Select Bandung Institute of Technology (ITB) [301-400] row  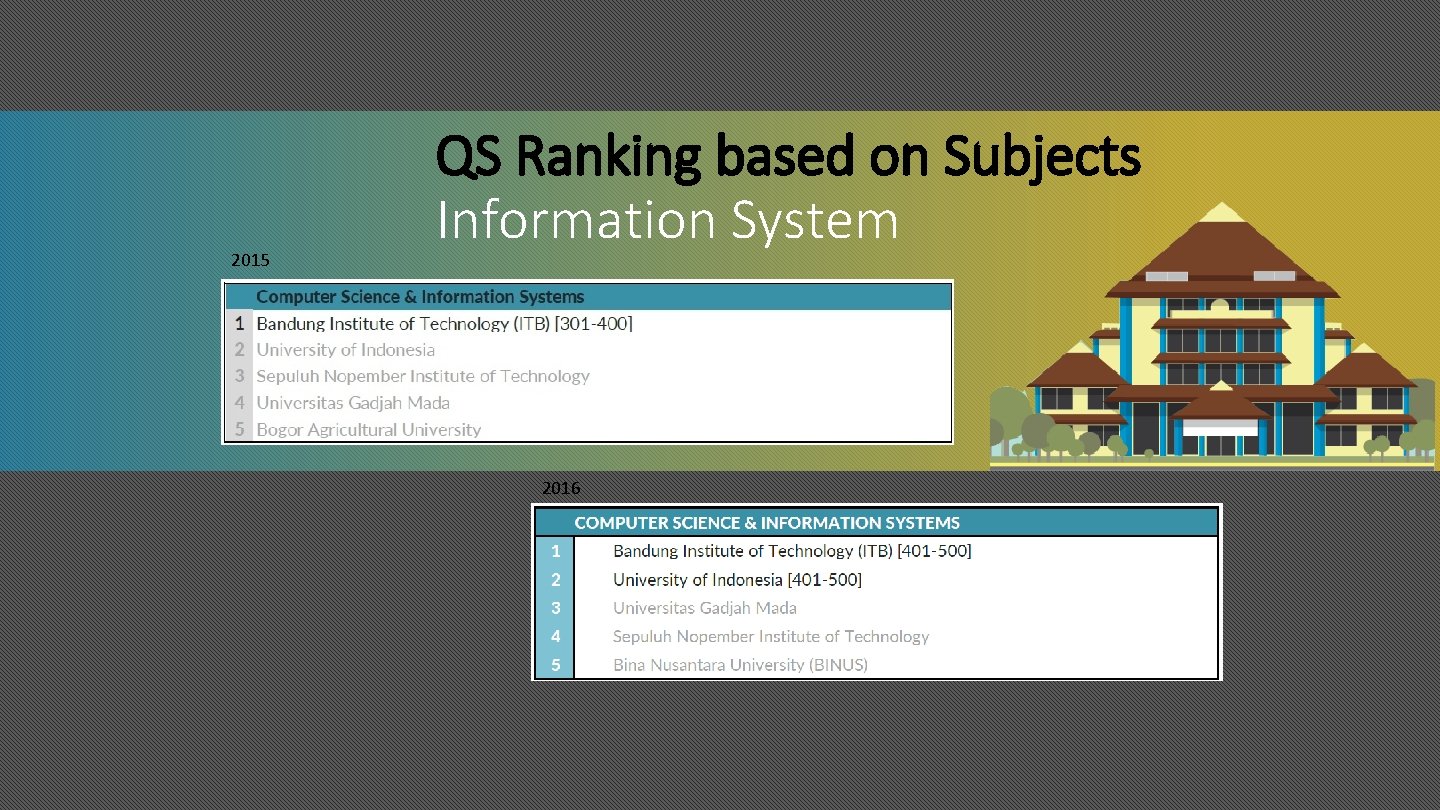588,324
